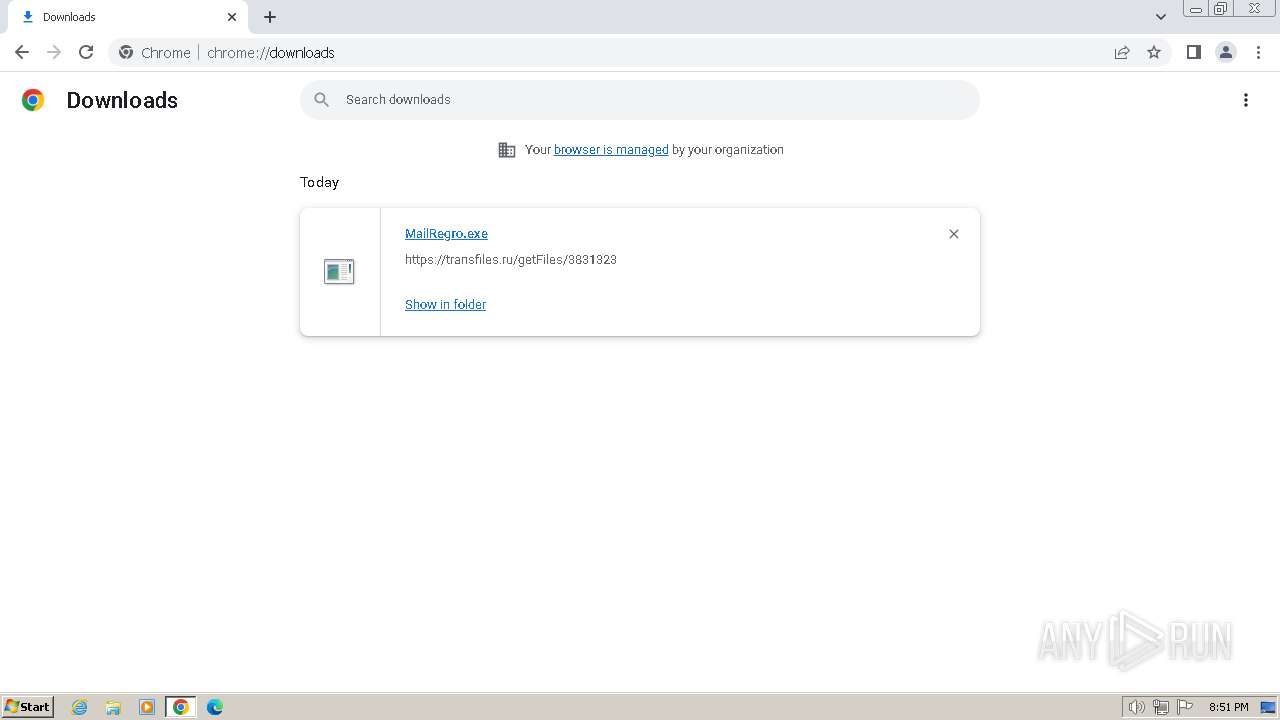
Task: Bookmark this page with the star icon
Action: [x=1154, y=52]
